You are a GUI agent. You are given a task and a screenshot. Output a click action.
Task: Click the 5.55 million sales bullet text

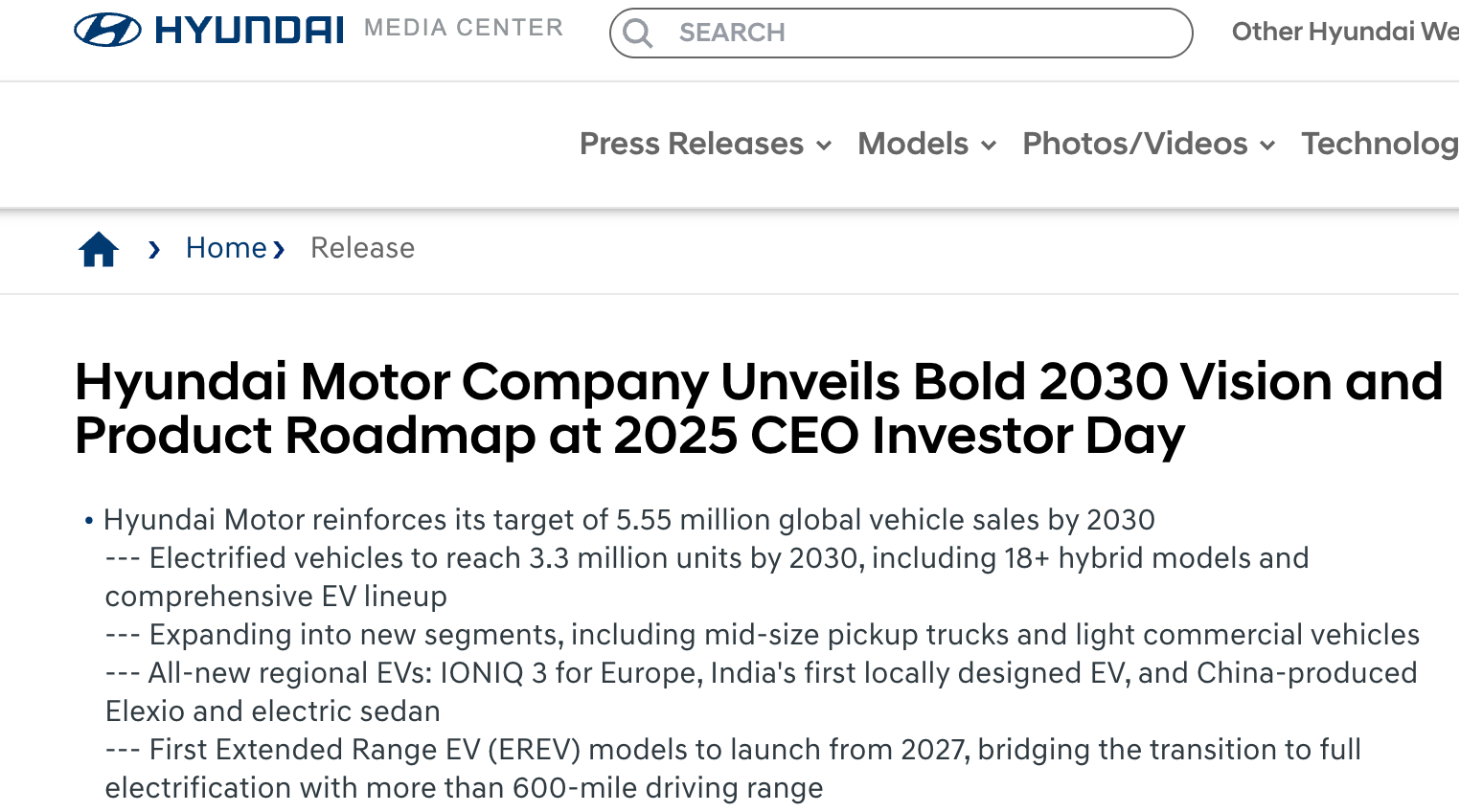[x=628, y=520]
